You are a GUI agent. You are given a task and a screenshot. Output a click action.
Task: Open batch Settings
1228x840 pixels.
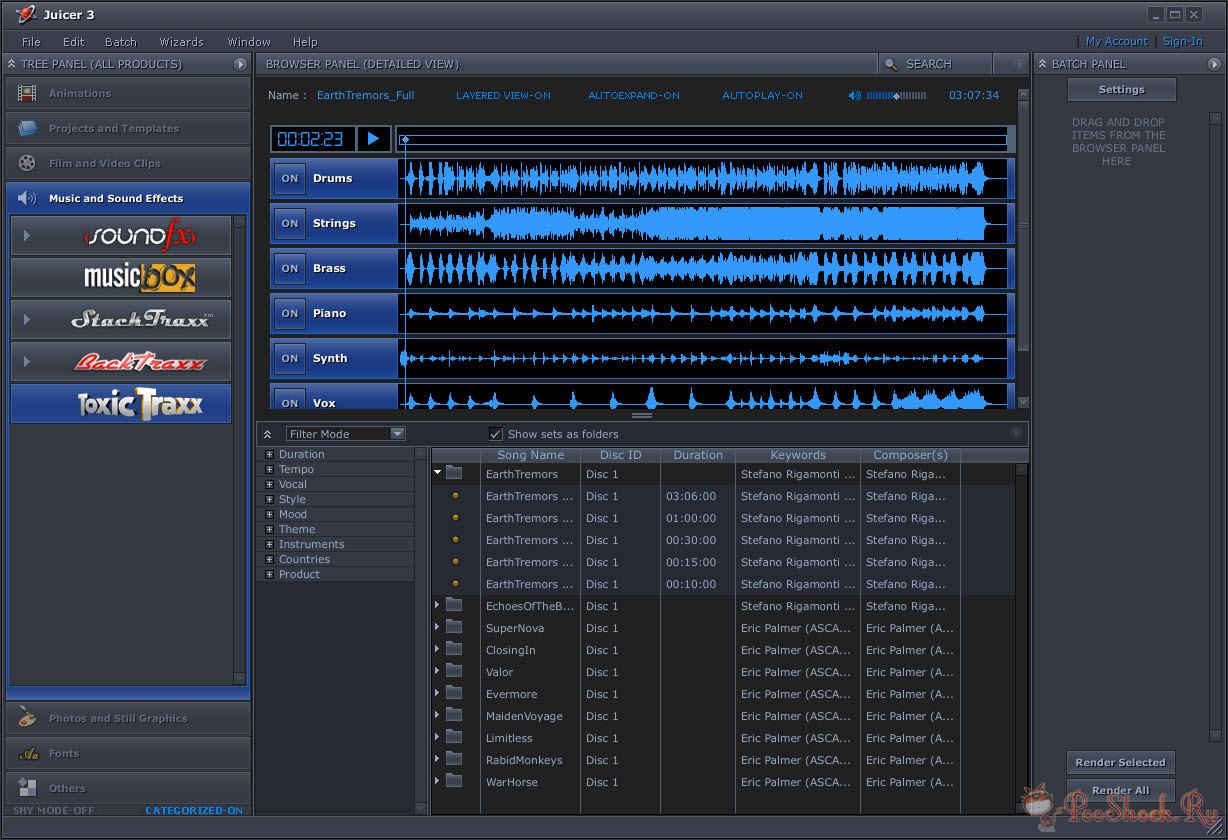[1121, 89]
